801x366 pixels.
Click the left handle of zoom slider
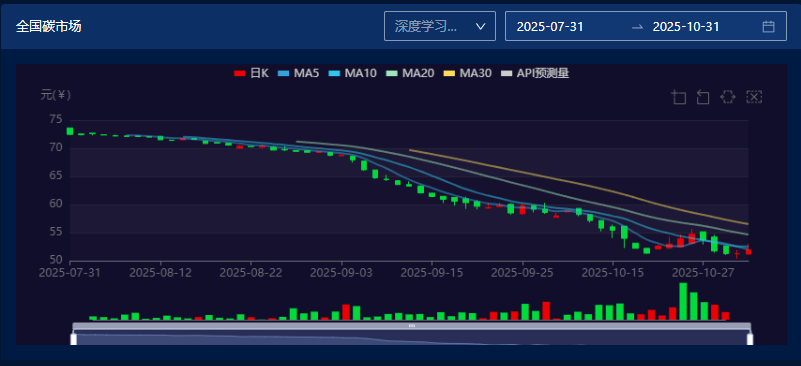click(74, 339)
